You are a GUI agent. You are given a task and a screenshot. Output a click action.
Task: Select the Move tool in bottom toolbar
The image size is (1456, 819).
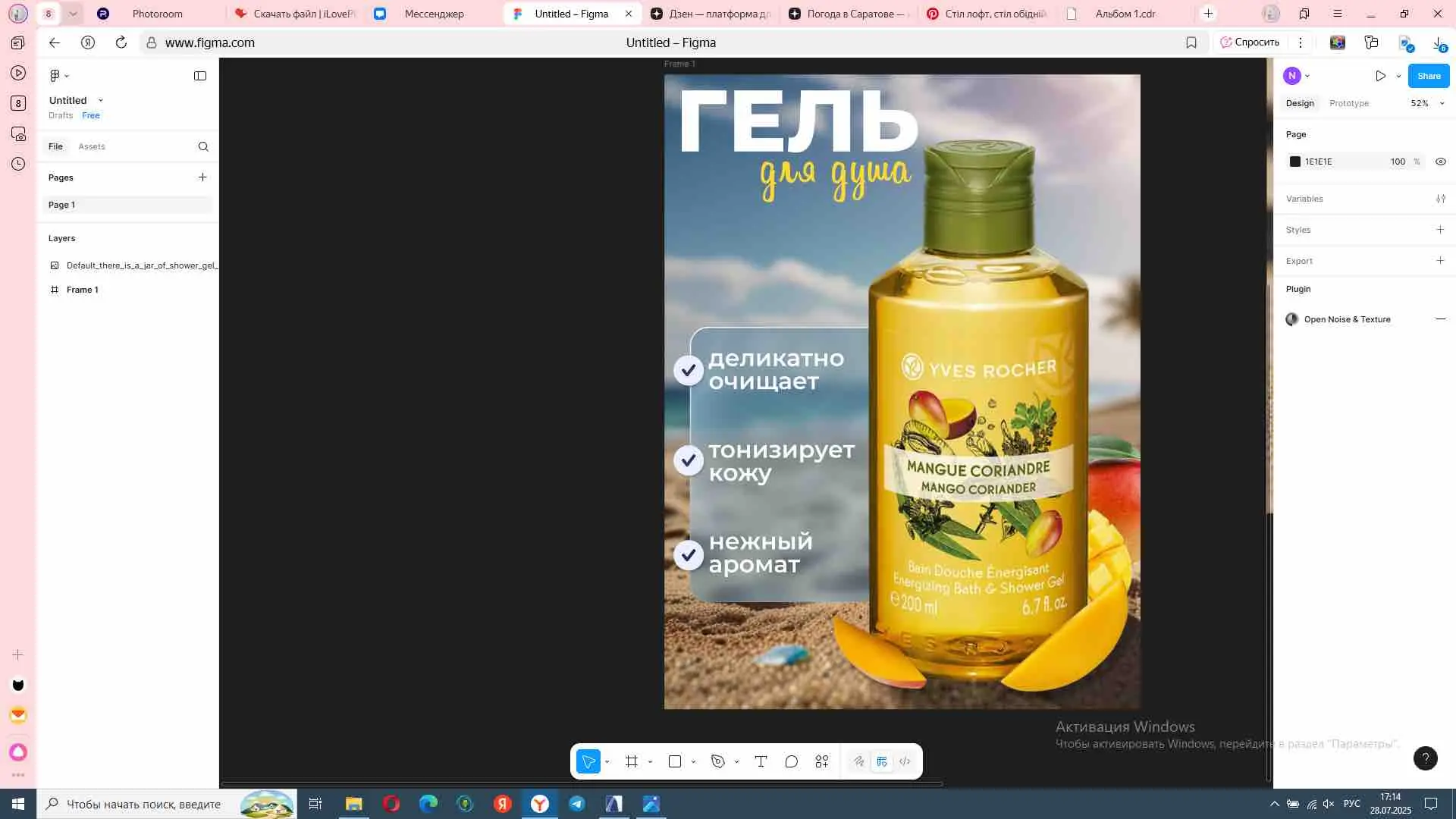click(x=588, y=761)
